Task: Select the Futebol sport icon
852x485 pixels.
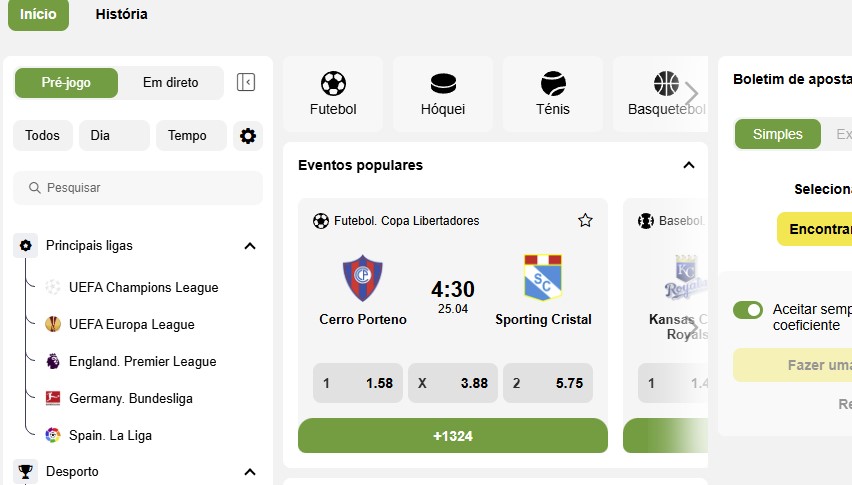Action: 333,84
